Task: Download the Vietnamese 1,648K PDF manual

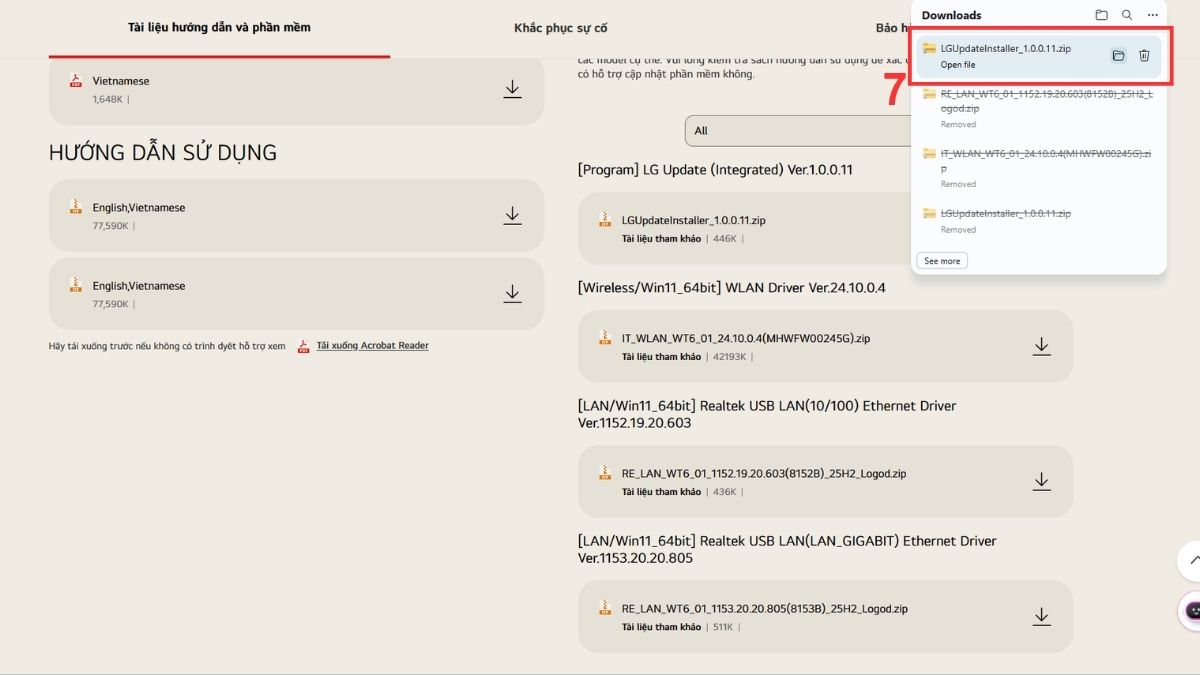Action: 512,89
